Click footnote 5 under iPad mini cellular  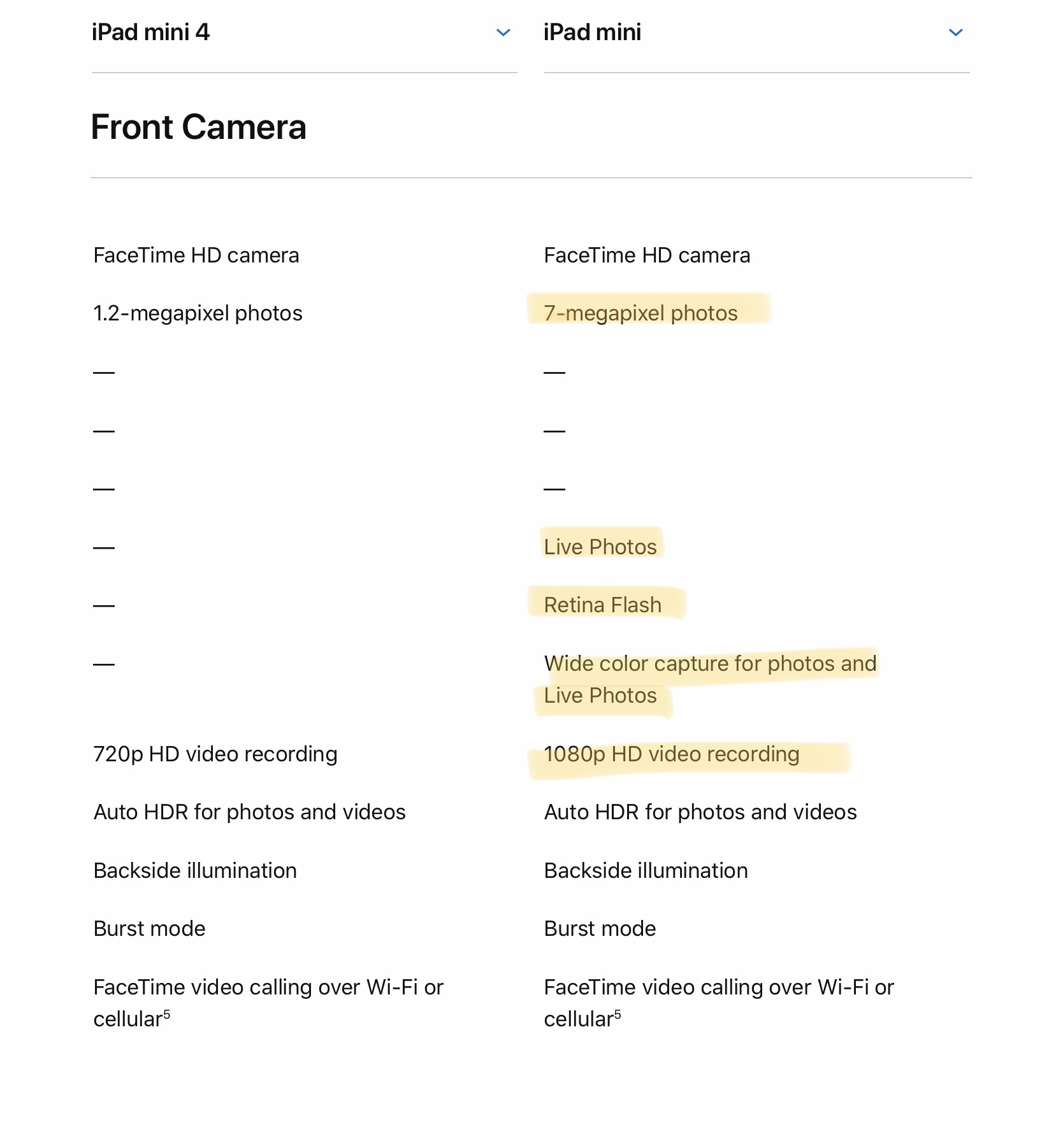tap(618, 1013)
